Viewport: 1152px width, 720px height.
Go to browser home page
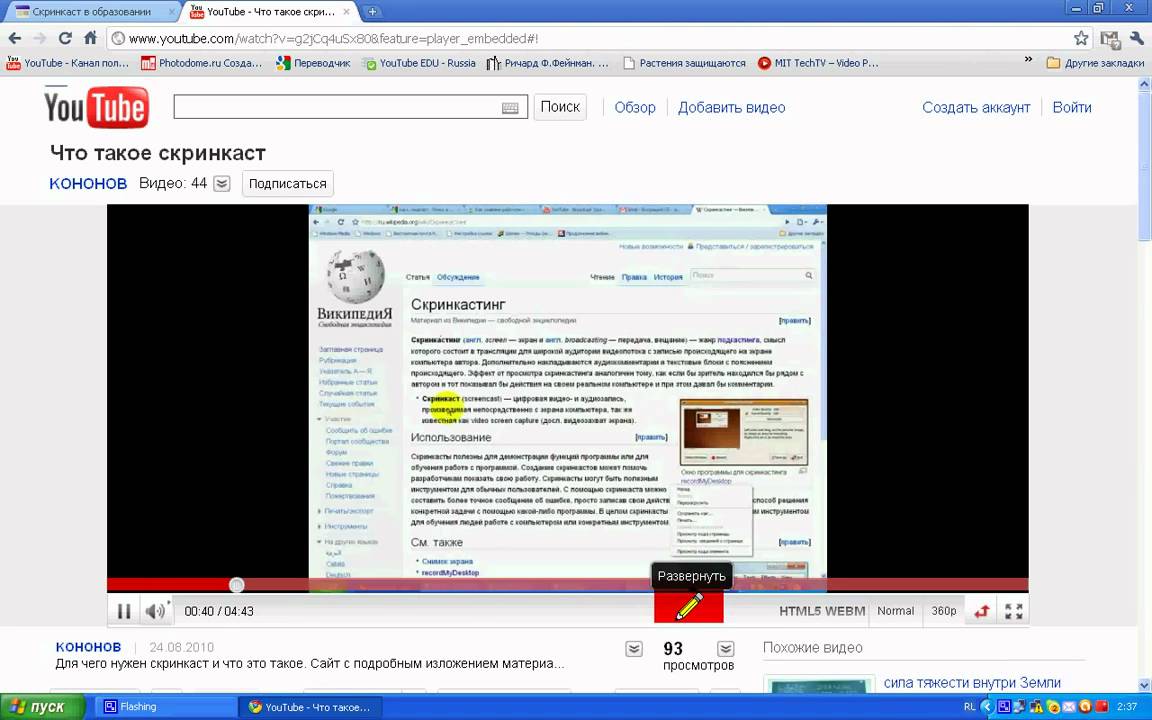point(90,38)
